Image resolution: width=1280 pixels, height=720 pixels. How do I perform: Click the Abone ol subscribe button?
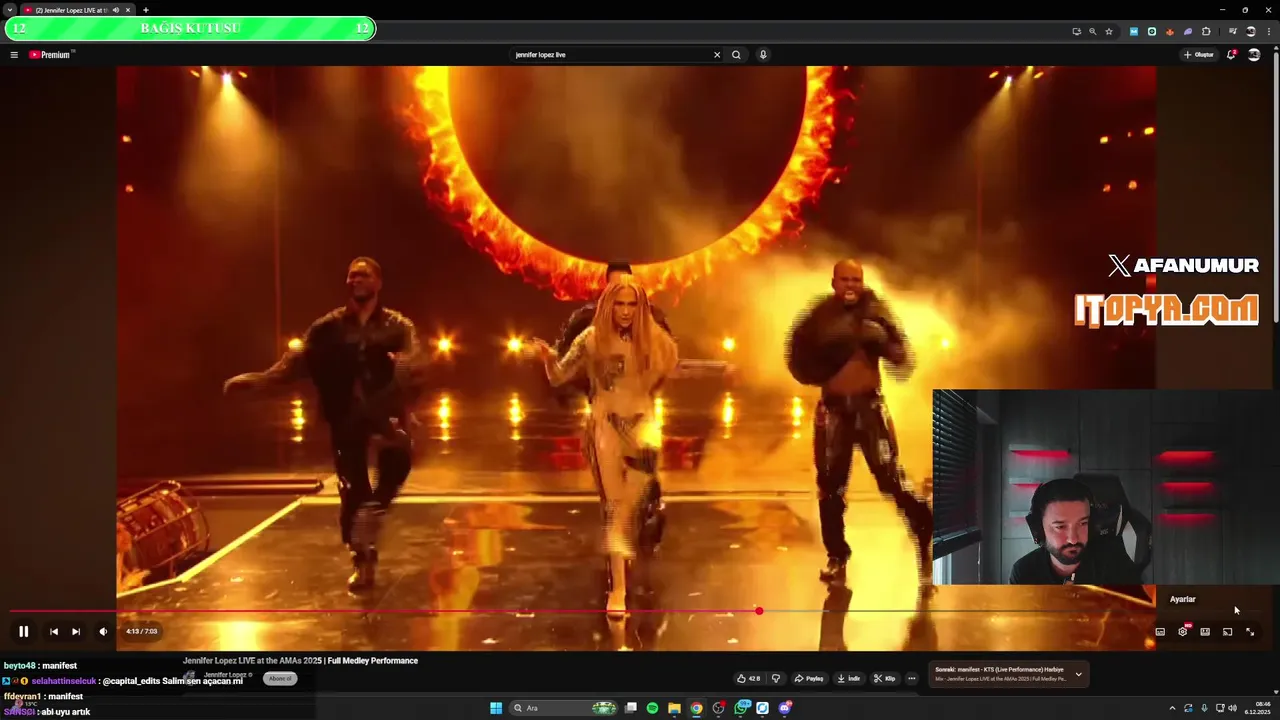(280, 678)
